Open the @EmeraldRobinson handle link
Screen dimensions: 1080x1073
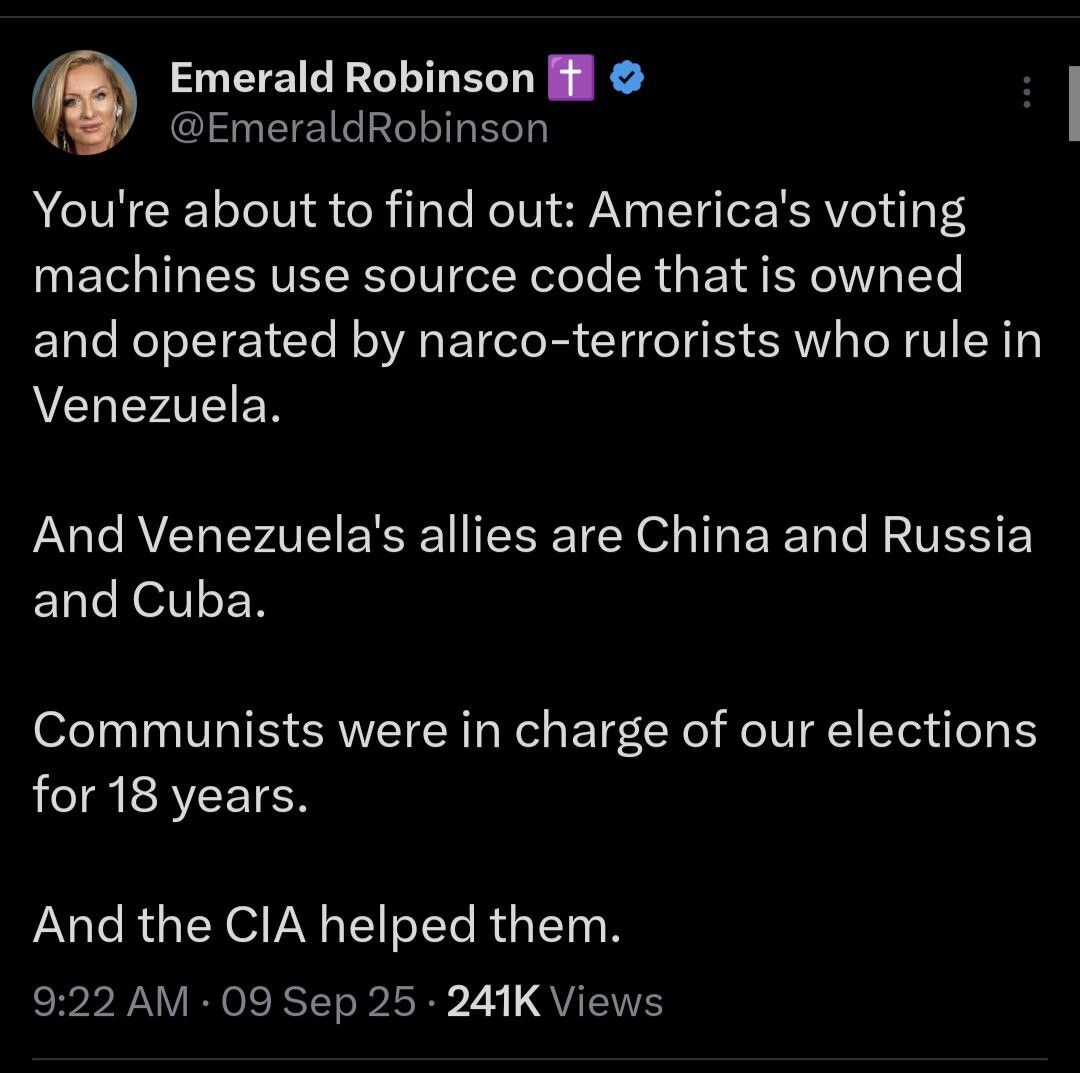[359, 128]
